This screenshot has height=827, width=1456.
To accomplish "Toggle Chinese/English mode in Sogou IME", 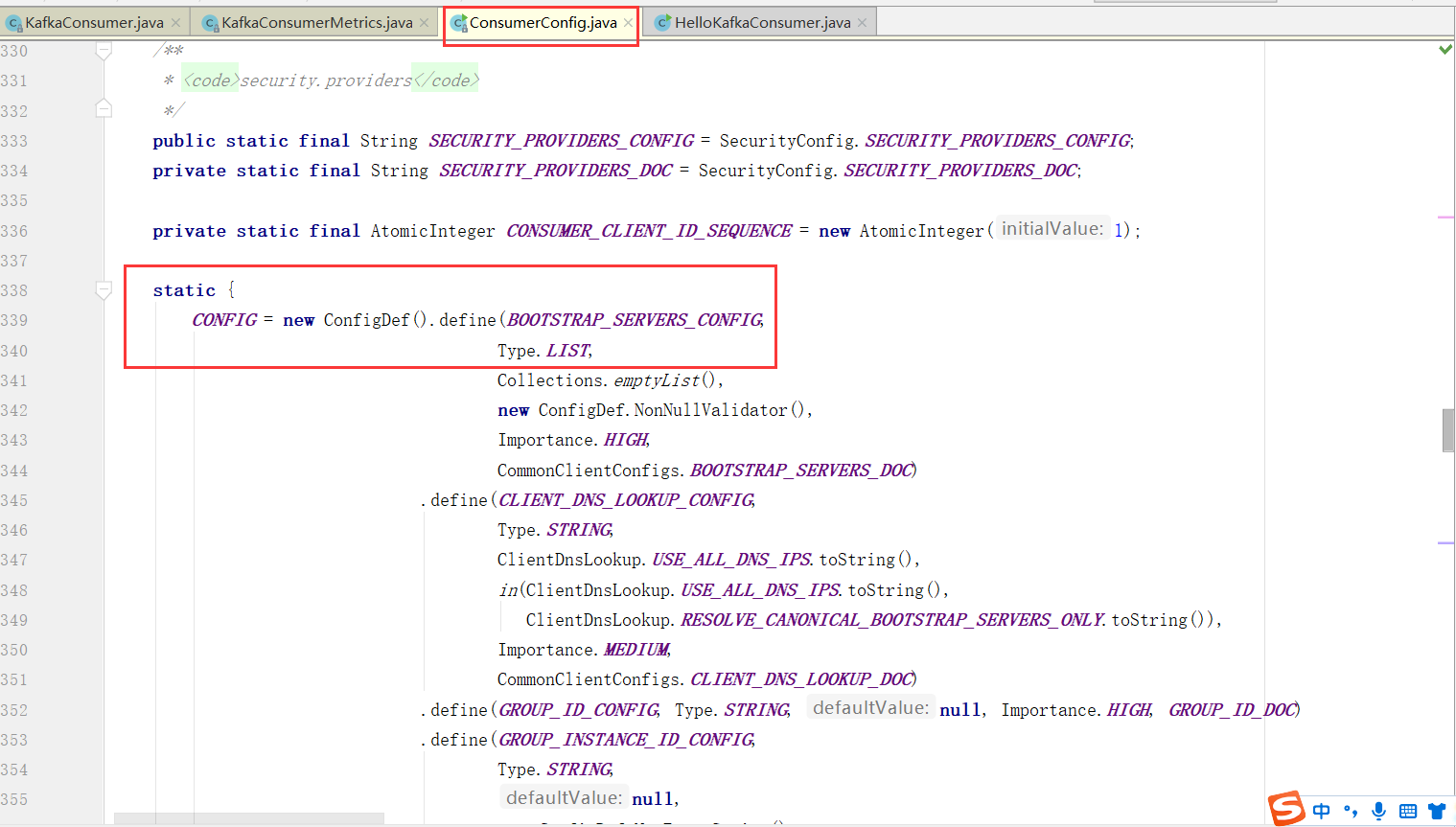I will click(1322, 811).
